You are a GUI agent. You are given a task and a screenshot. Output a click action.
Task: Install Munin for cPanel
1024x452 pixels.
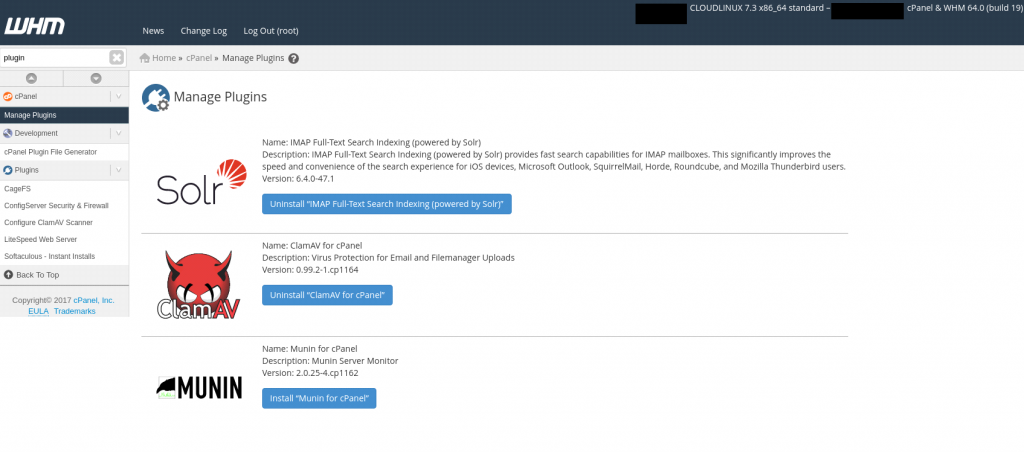click(x=319, y=398)
